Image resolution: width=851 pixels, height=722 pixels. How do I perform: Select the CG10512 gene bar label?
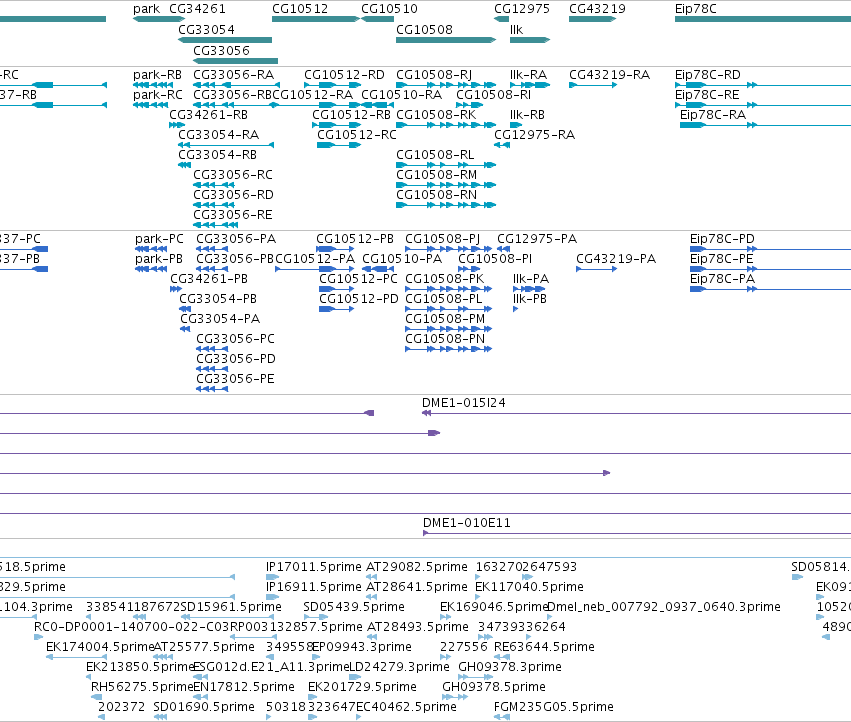point(300,9)
